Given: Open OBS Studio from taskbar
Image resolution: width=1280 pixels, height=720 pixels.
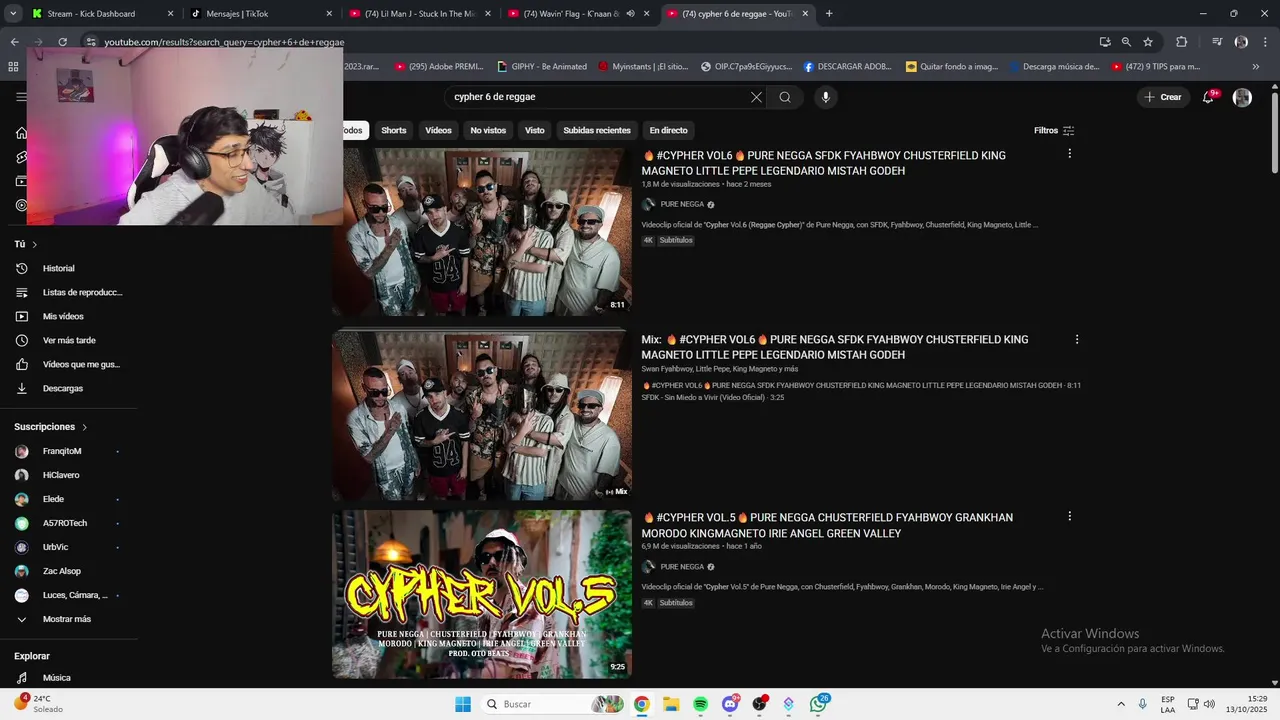Looking at the screenshot, I should [759, 704].
